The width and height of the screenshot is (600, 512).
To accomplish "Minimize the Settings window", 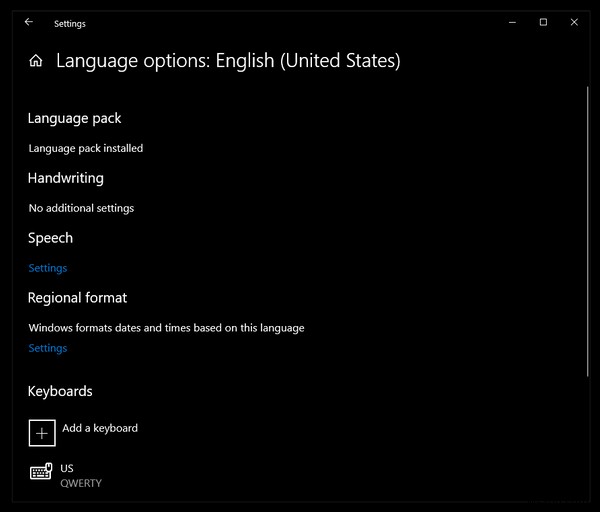I will coord(511,22).
